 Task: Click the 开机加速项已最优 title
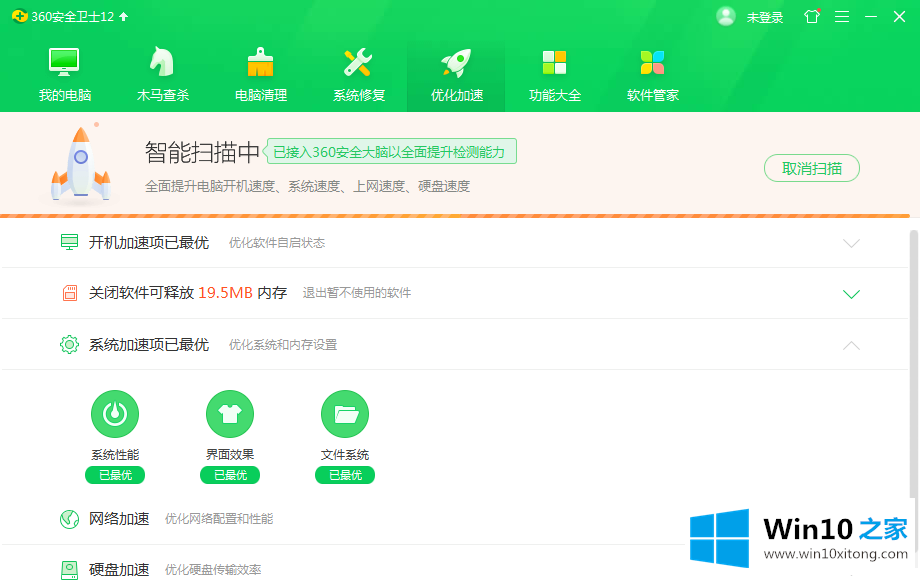point(148,243)
